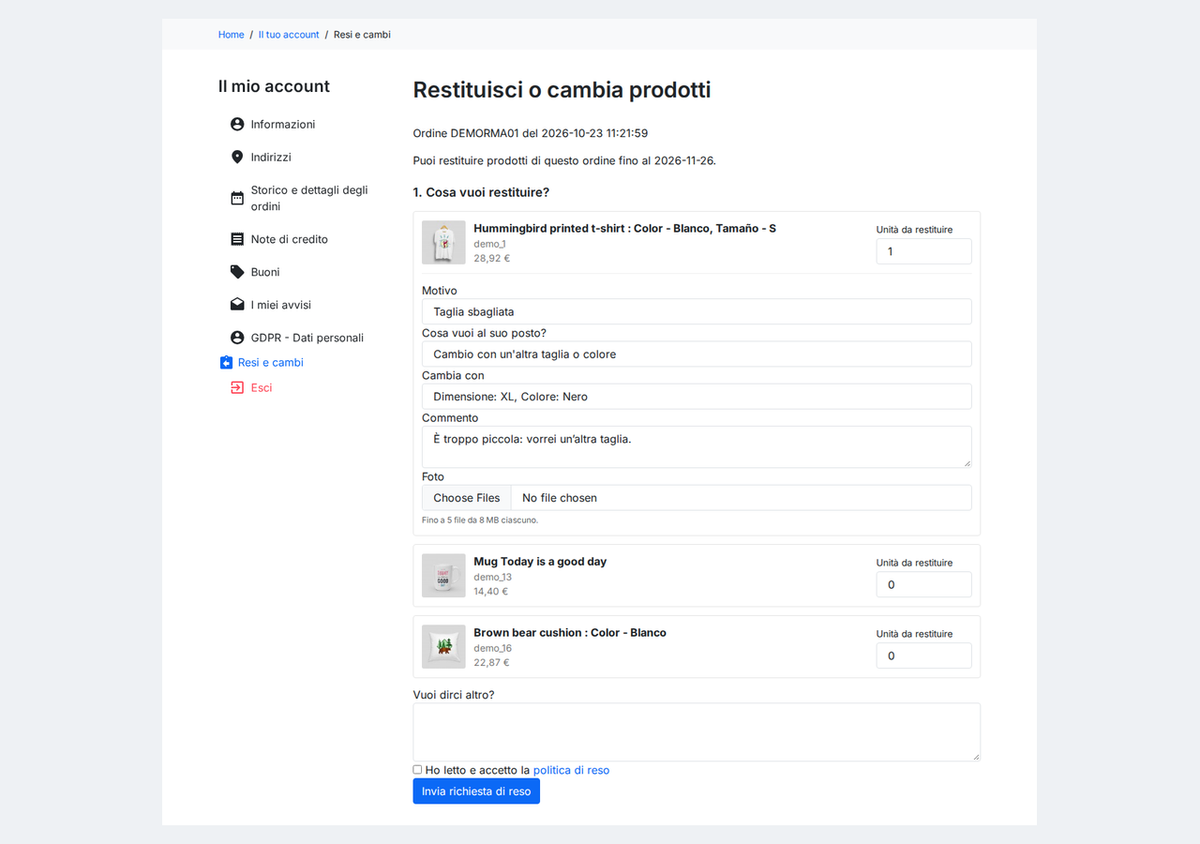Open the Il tuo account breadcrumb
The width and height of the screenshot is (1200, 844).
[289, 34]
